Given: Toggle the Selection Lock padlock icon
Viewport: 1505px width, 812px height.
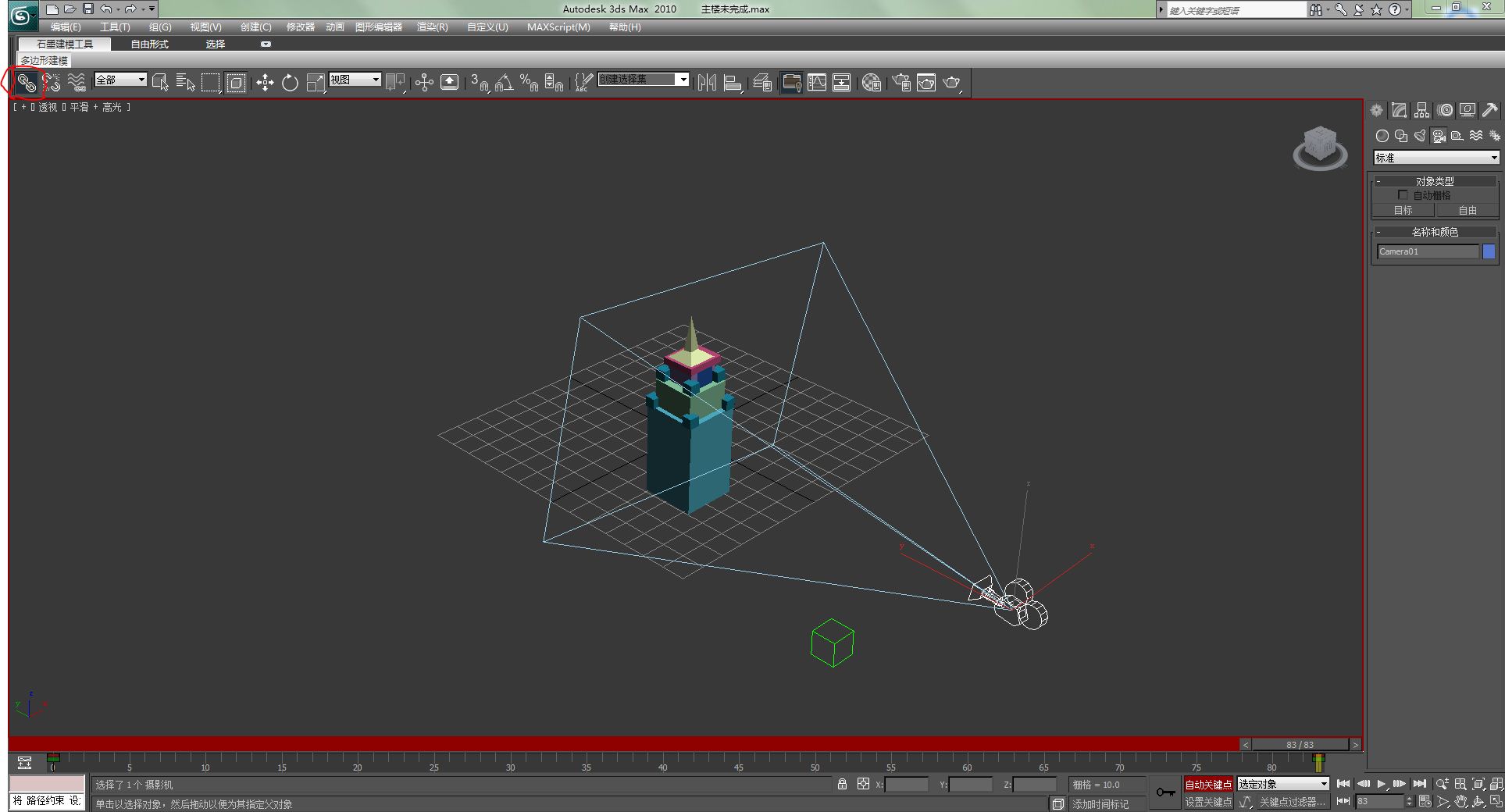Looking at the screenshot, I should point(842,784).
